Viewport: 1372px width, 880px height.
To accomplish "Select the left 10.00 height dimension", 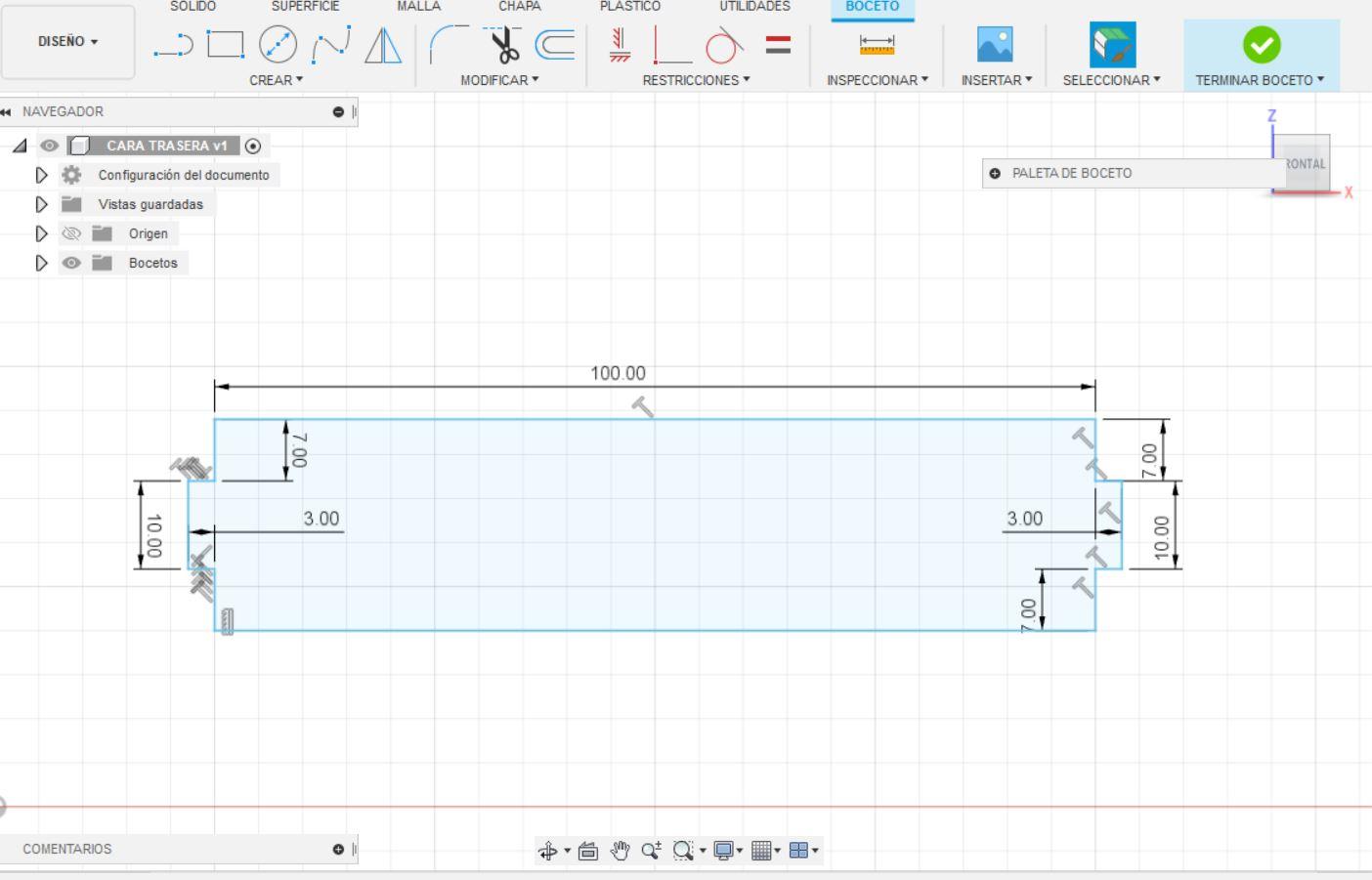I will click(153, 536).
